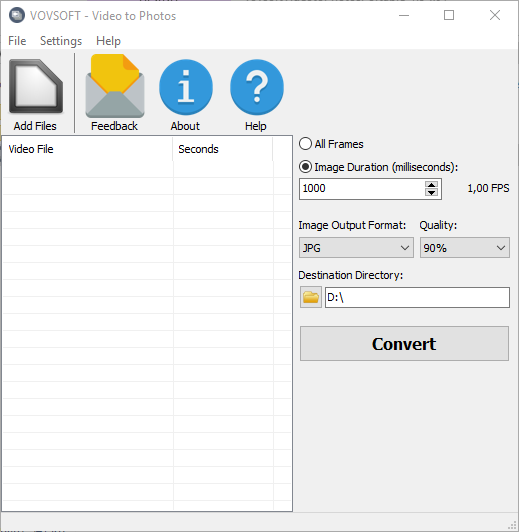Viewport: 519px width, 532px height.
Task: Open the Image Output Format JPG dropdown
Action: [x=356, y=248]
